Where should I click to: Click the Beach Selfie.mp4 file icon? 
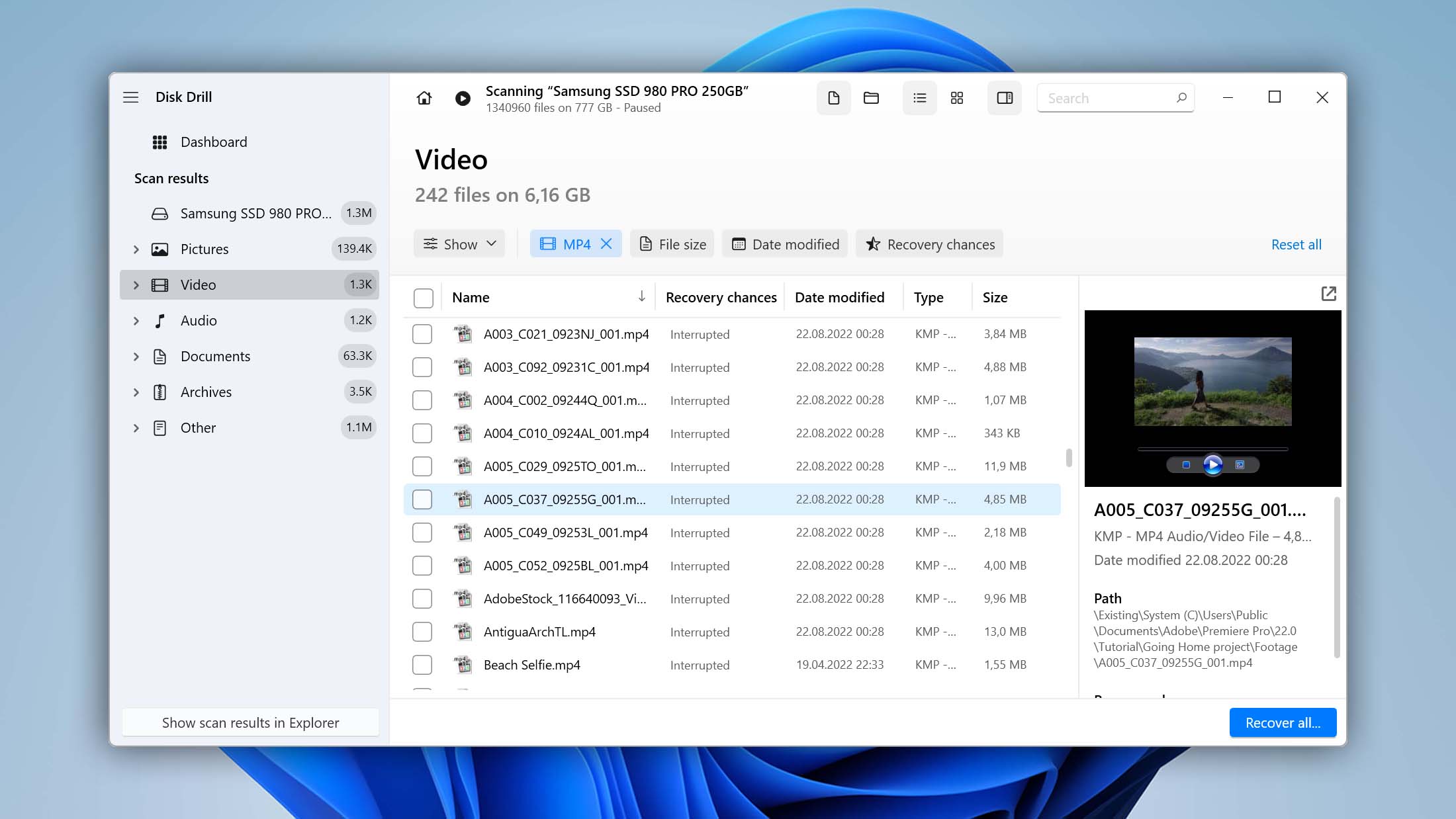click(463, 665)
